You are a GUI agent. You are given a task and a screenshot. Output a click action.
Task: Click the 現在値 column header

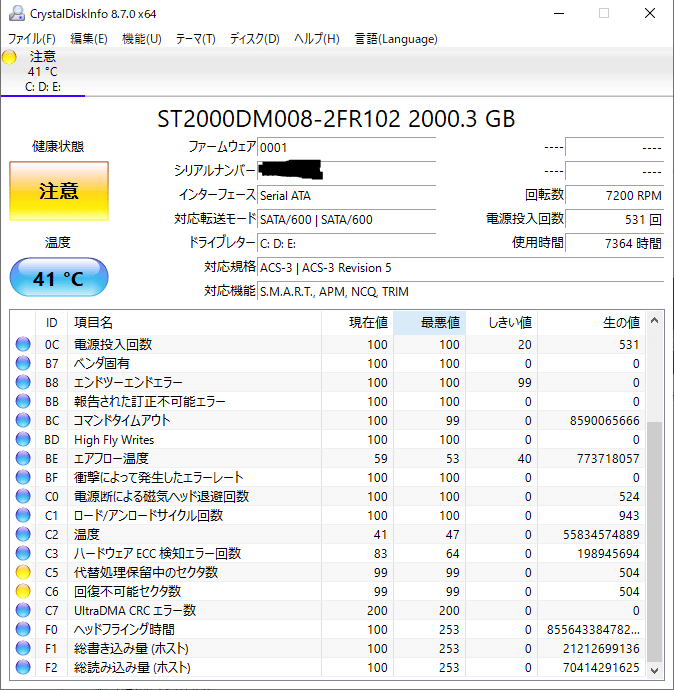click(357, 323)
